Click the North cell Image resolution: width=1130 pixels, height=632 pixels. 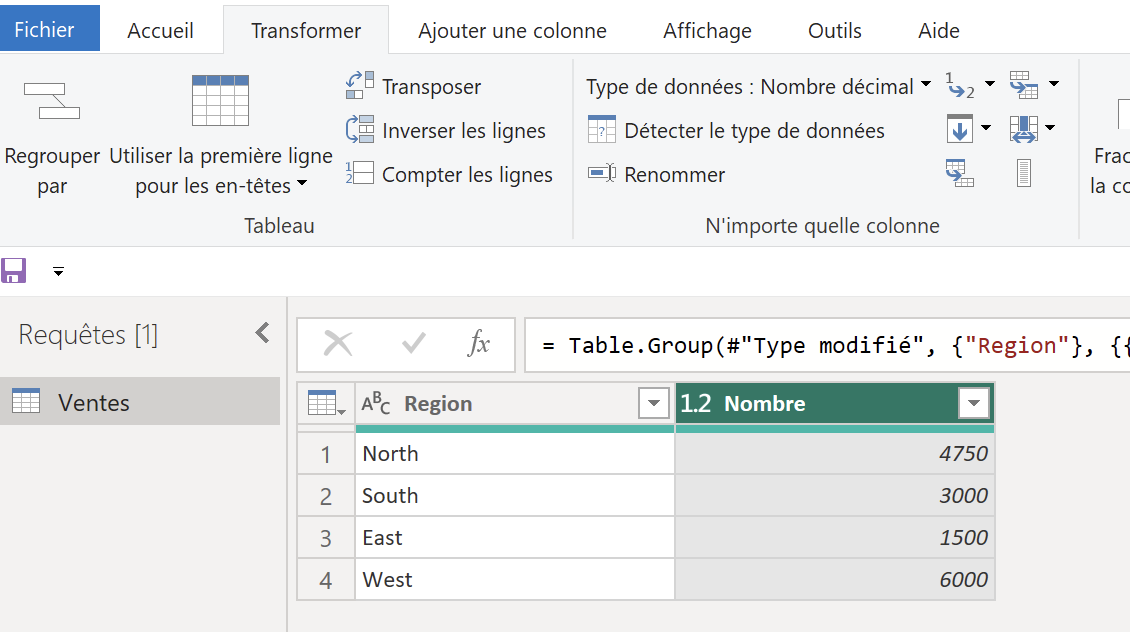515,453
